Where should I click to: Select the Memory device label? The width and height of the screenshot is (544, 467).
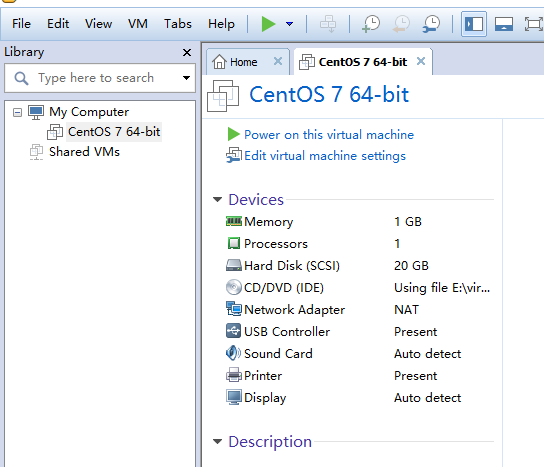pos(269,222)
